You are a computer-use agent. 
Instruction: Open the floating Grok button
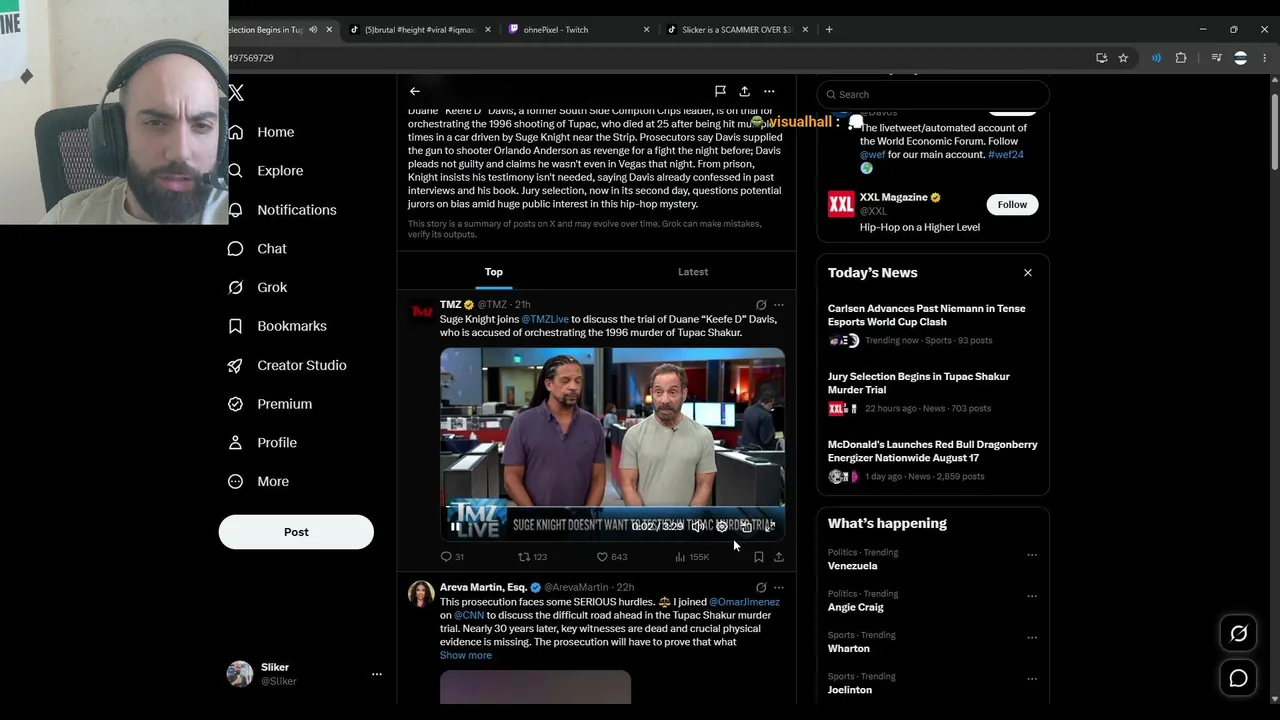tap(1238, 634)
